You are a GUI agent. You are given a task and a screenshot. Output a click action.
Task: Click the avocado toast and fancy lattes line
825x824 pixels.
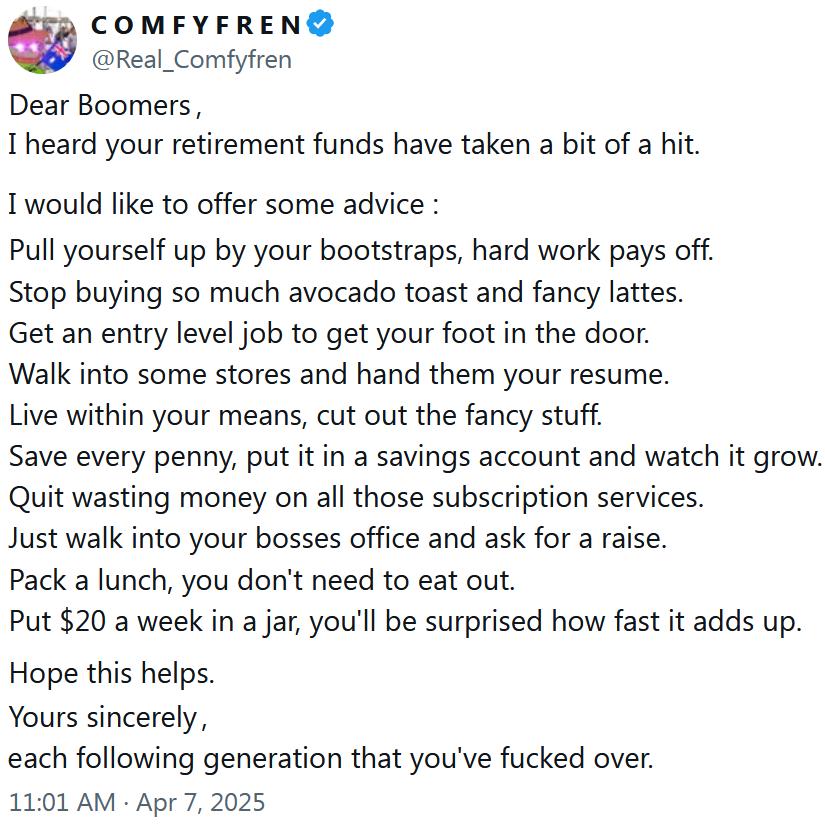tap(346, 293)
